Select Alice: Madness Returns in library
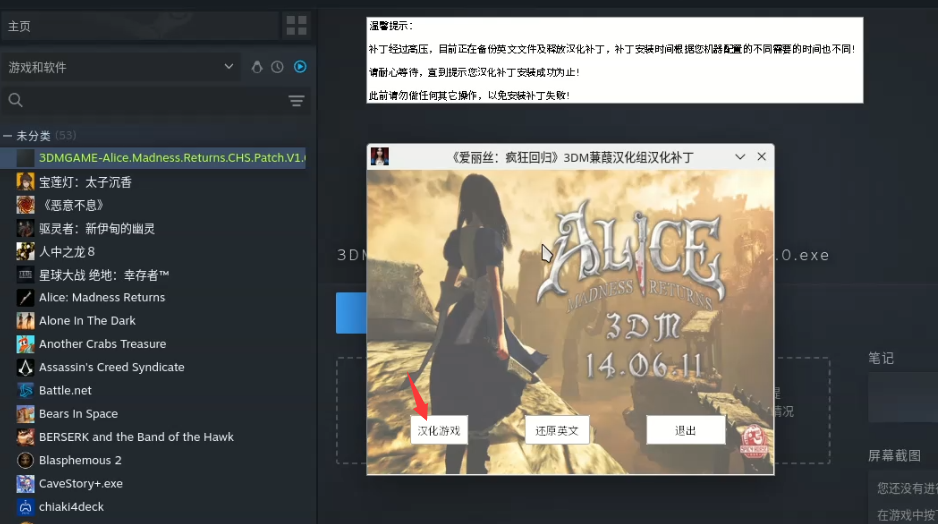 point(102,297)
